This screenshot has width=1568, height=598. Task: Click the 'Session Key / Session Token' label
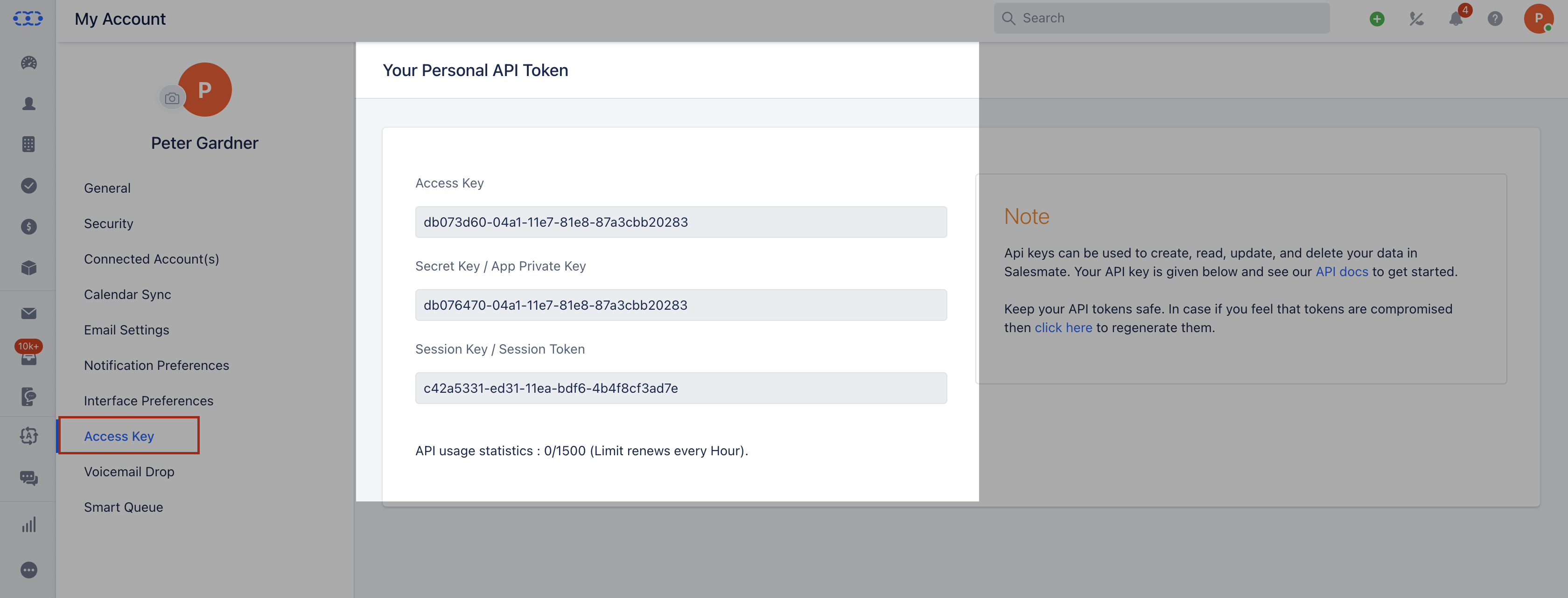click(x=500, y=349)
